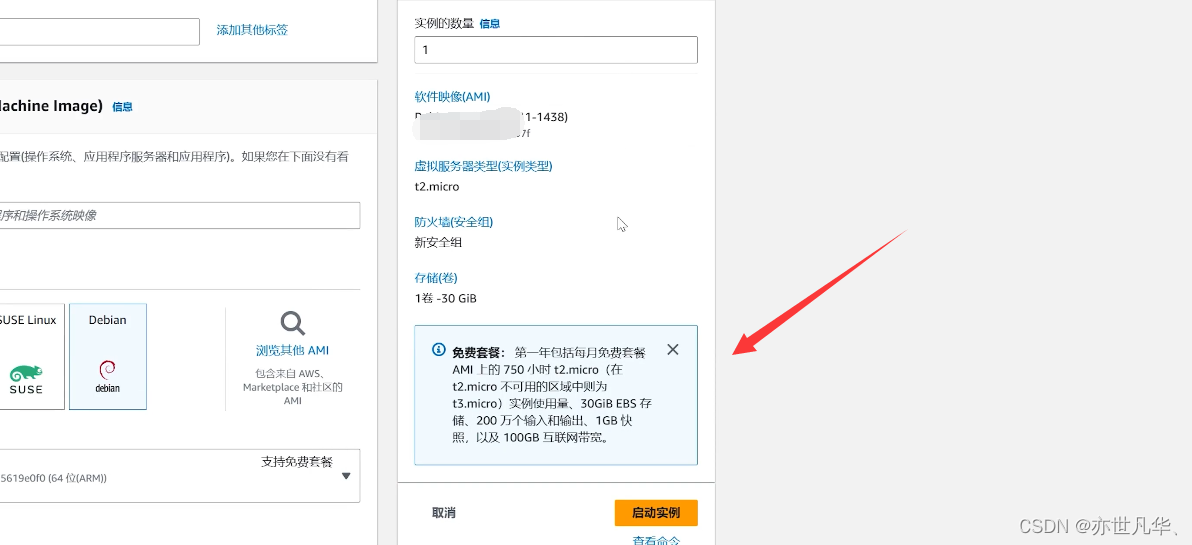Click the 启动实例 button

[656, 513]
